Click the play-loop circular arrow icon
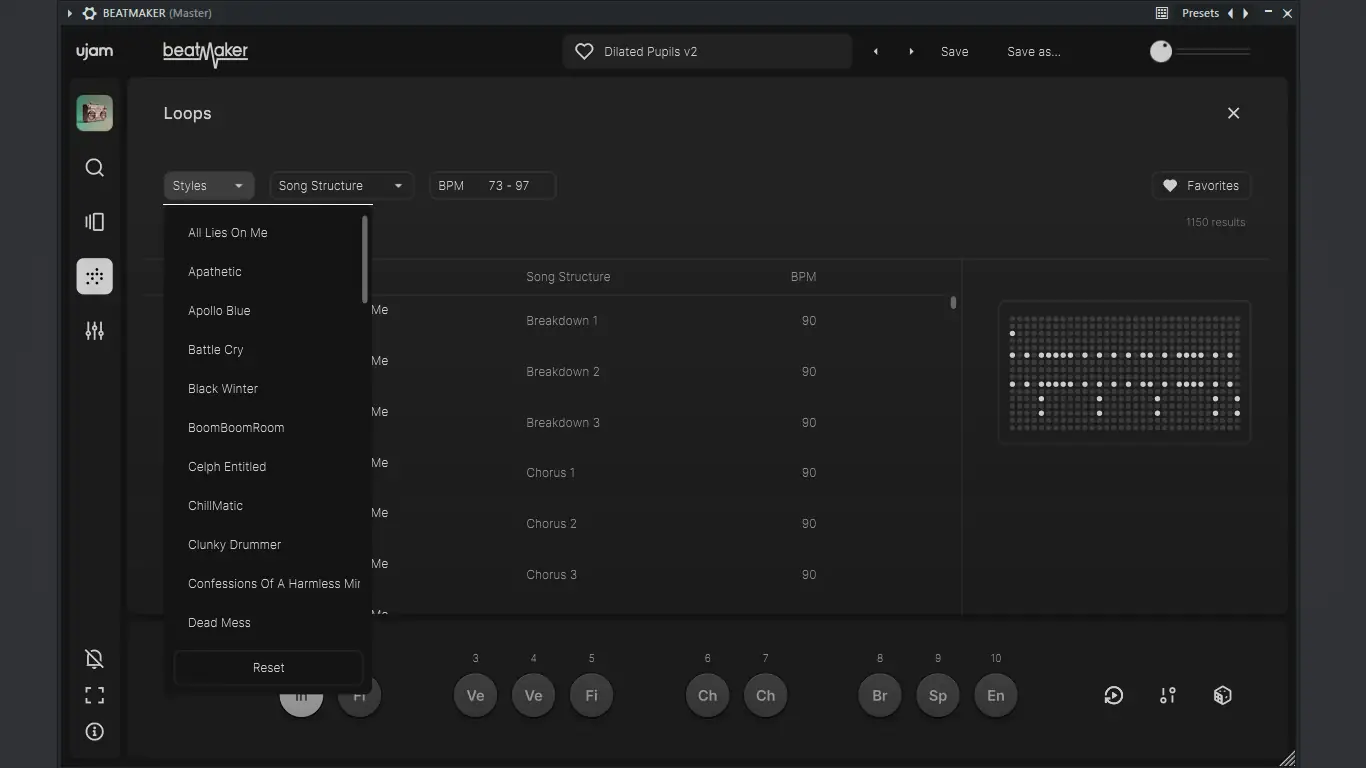This screenshot has width=1366, height=768. 1113,696
